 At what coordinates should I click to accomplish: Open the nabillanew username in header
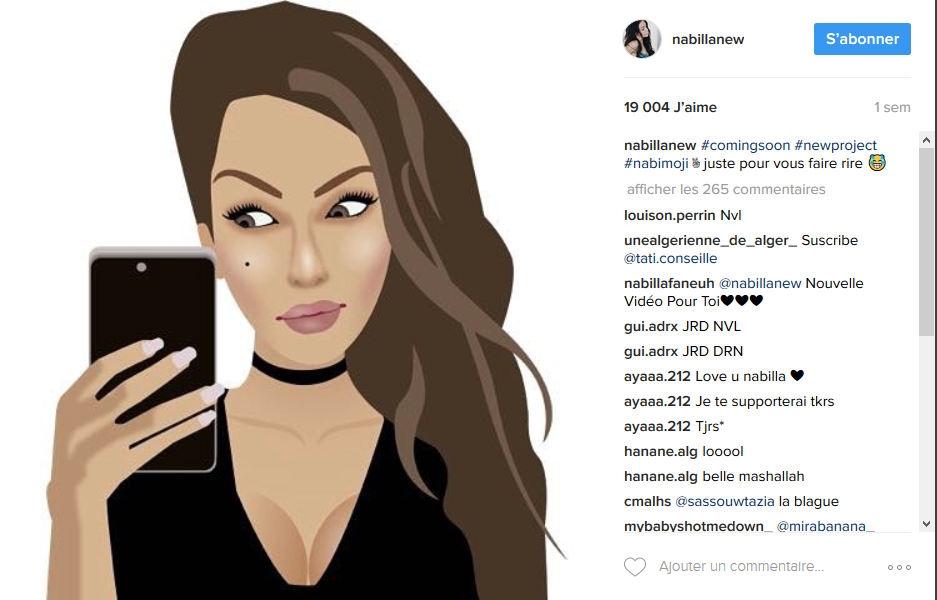tap(708, 39)
